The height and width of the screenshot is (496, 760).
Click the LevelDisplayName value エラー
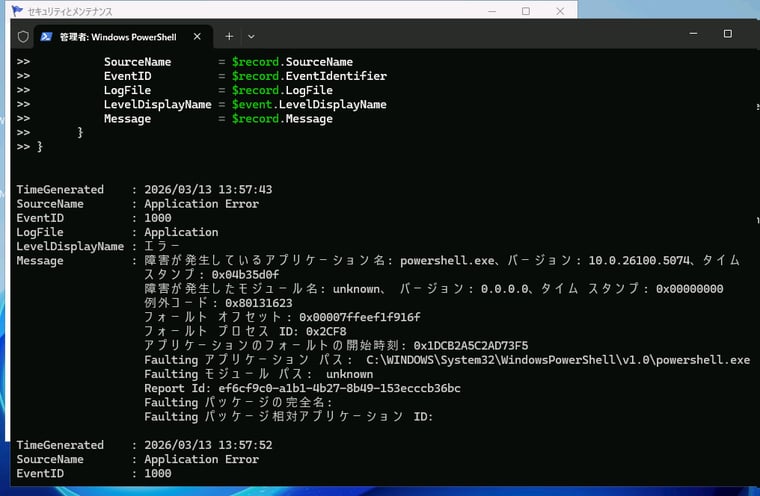pyautogui.click(x=162, y=246)
